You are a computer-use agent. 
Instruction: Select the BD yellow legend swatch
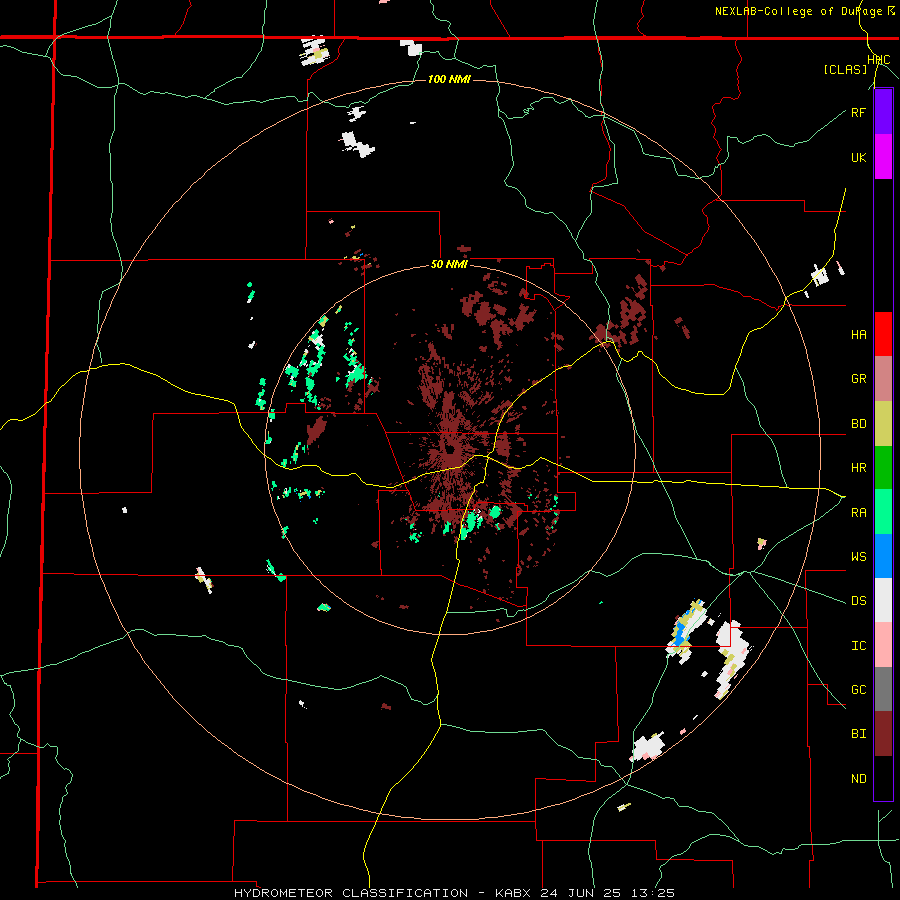883,424
